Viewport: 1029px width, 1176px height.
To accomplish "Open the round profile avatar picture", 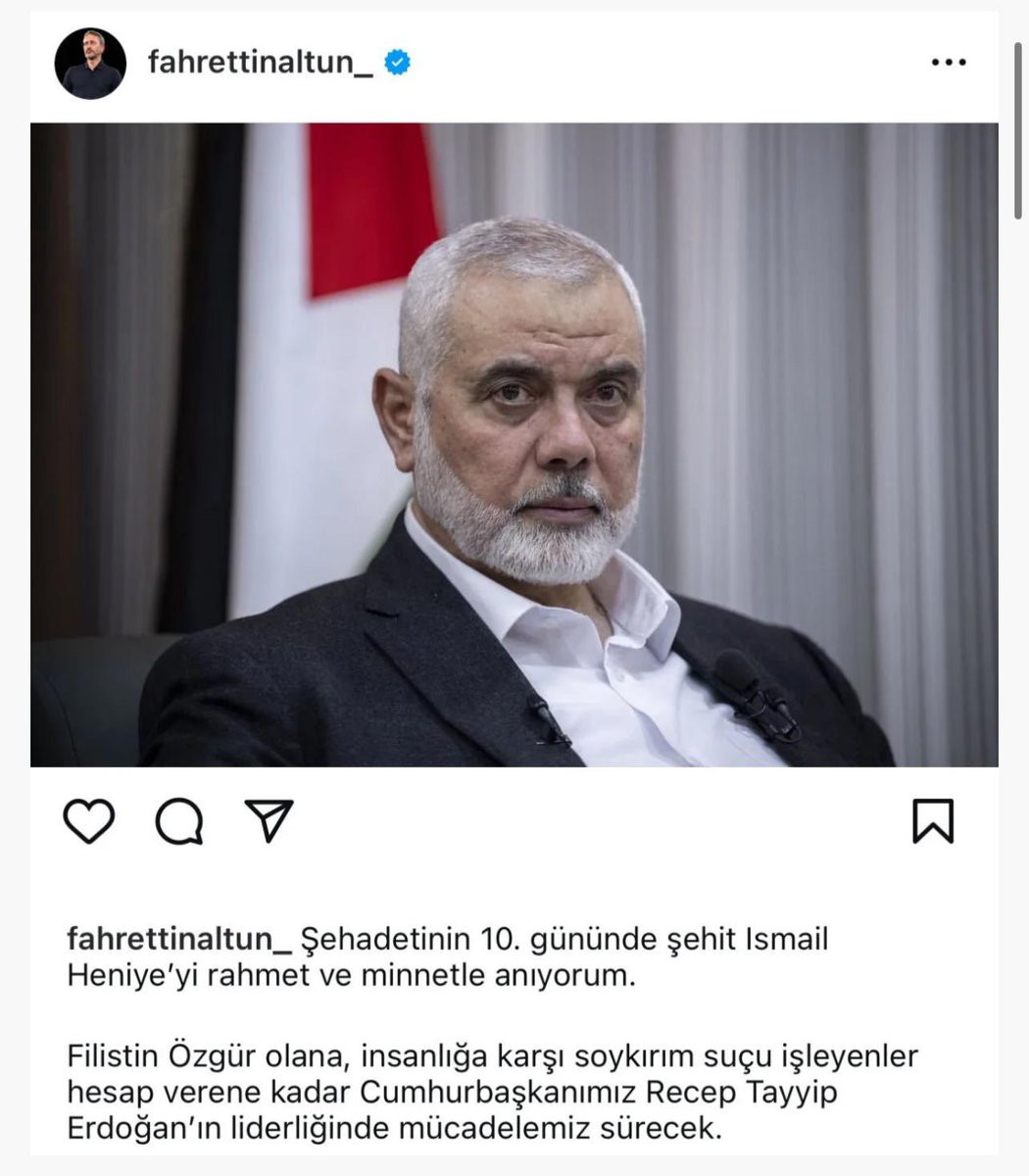I will (x=90, y=63).
